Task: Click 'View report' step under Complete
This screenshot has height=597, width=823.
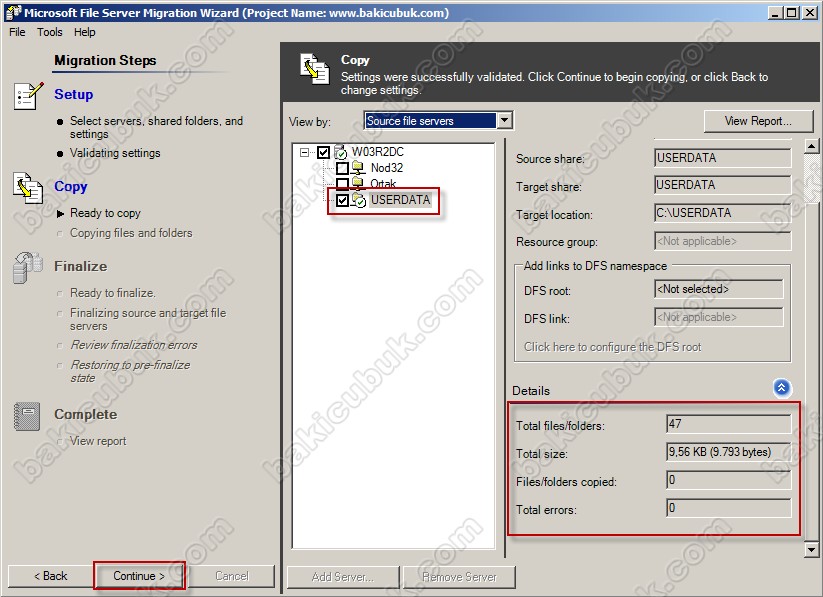Action: [x=98, y=442]
